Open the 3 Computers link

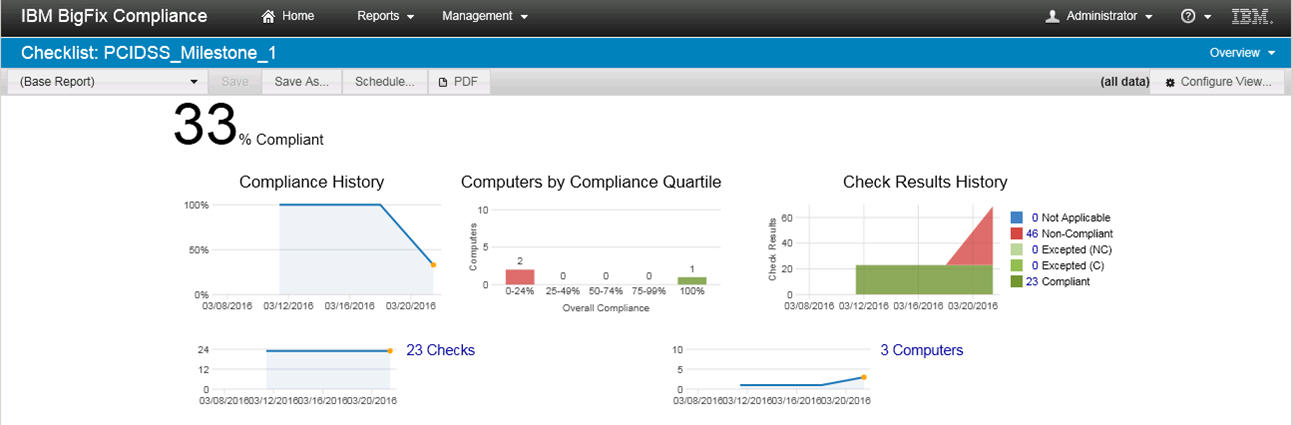[921, 350]
